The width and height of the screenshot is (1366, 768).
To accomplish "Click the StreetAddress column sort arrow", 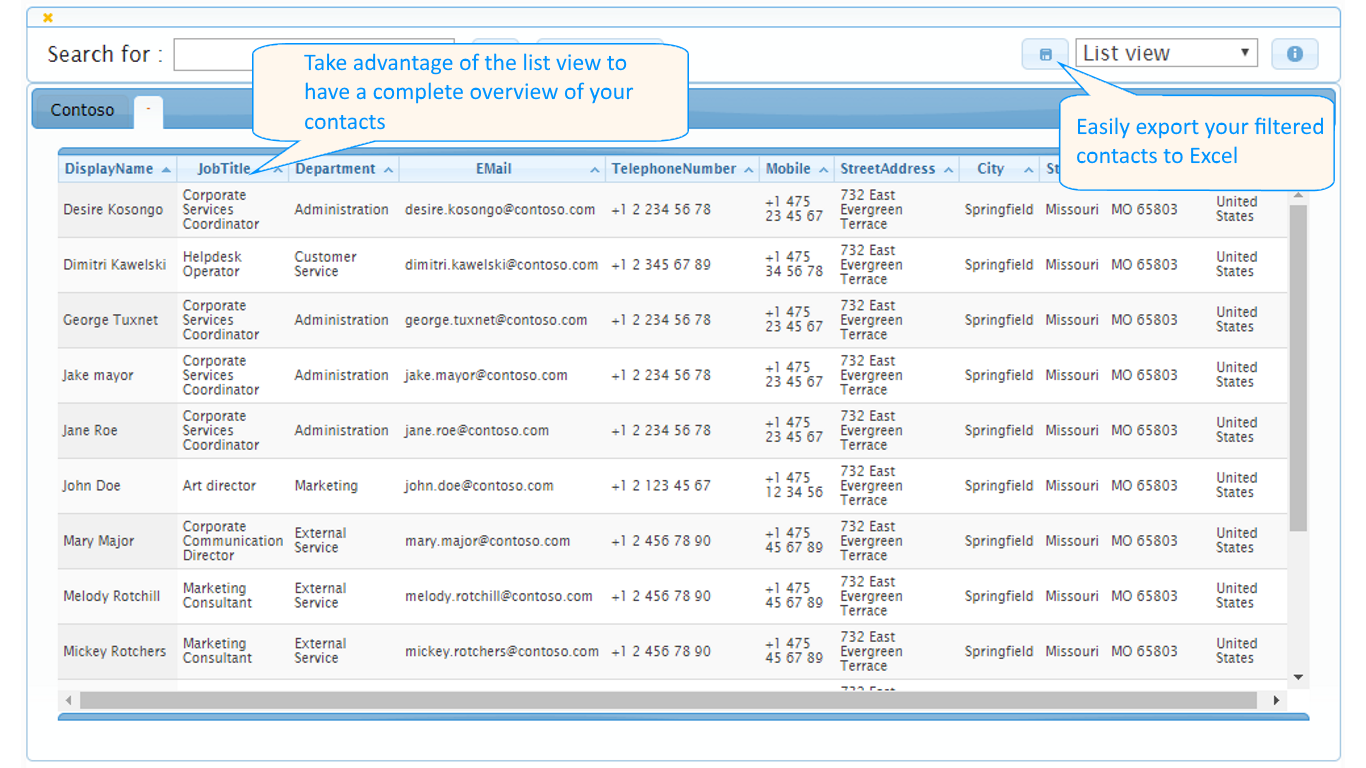I will coord(948,168).
